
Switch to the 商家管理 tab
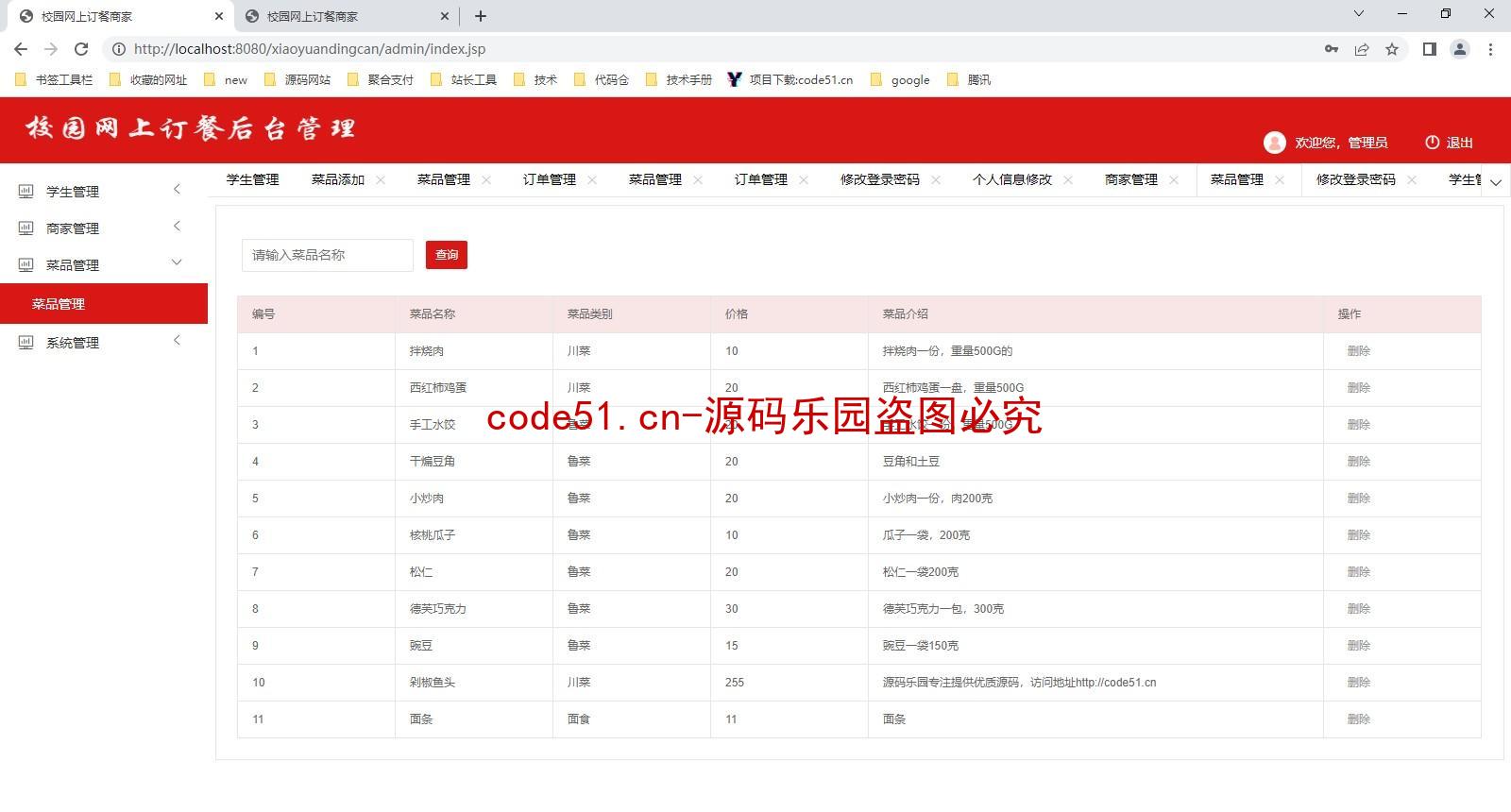point(1131,179)
